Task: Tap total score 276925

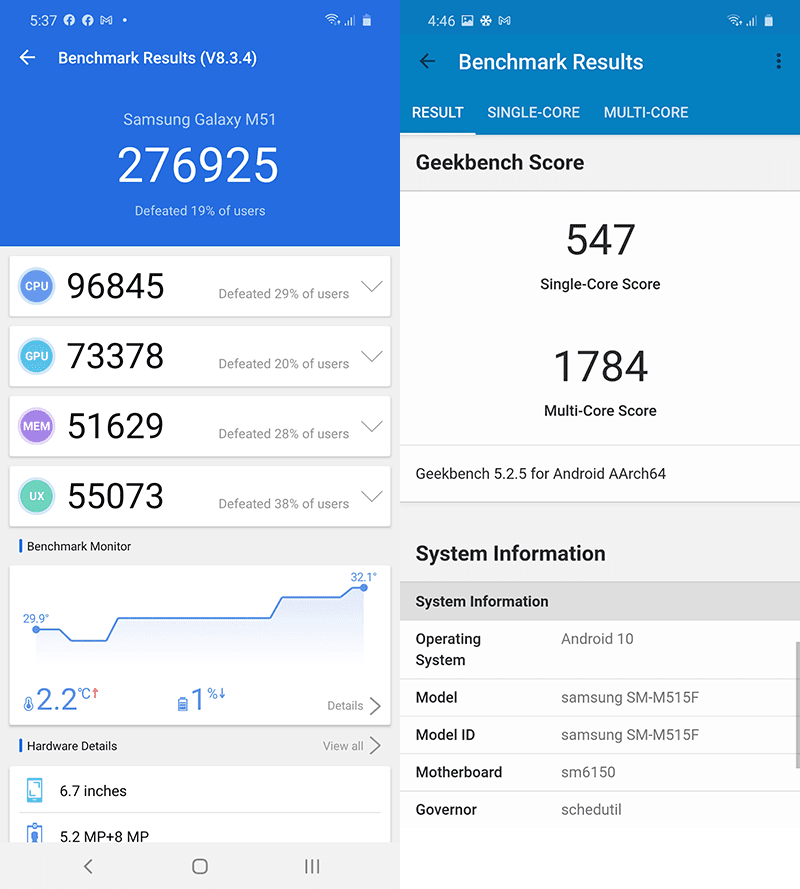Action: pyautogui.click(x=198, y=165)
